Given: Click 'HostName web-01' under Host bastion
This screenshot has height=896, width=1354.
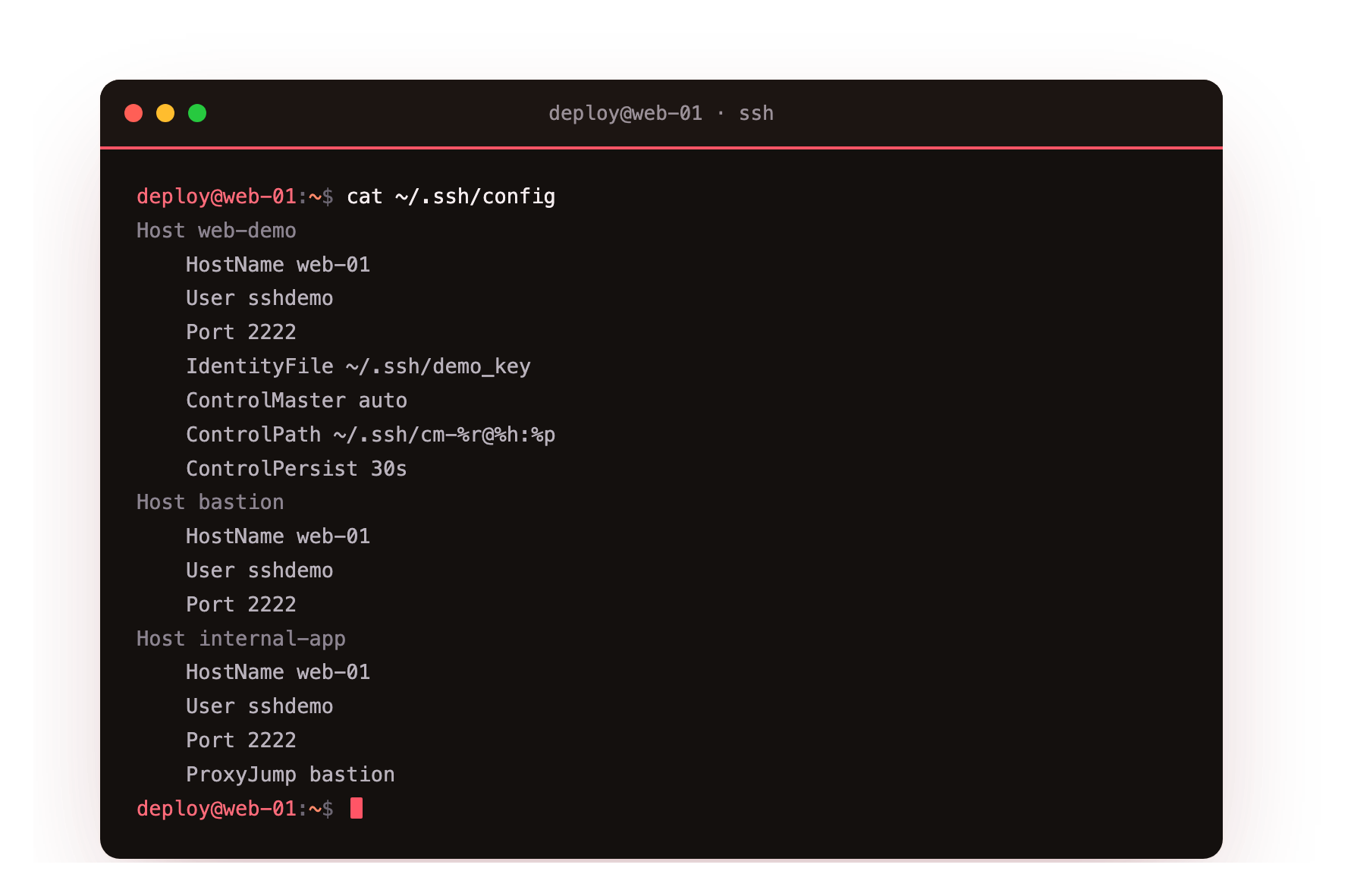Looking at the screenshot, I should (x=278, y=536).
